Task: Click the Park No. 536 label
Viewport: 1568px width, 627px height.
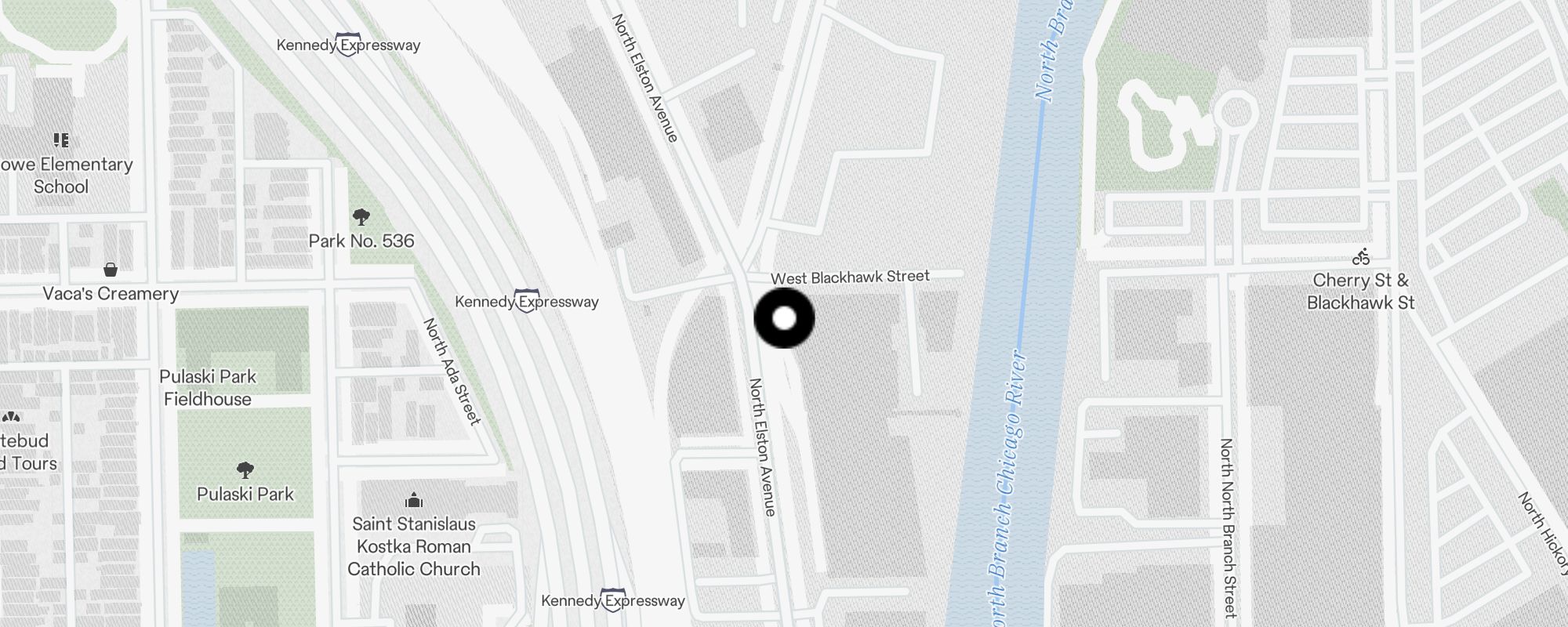Action: (x=361, y=241)
